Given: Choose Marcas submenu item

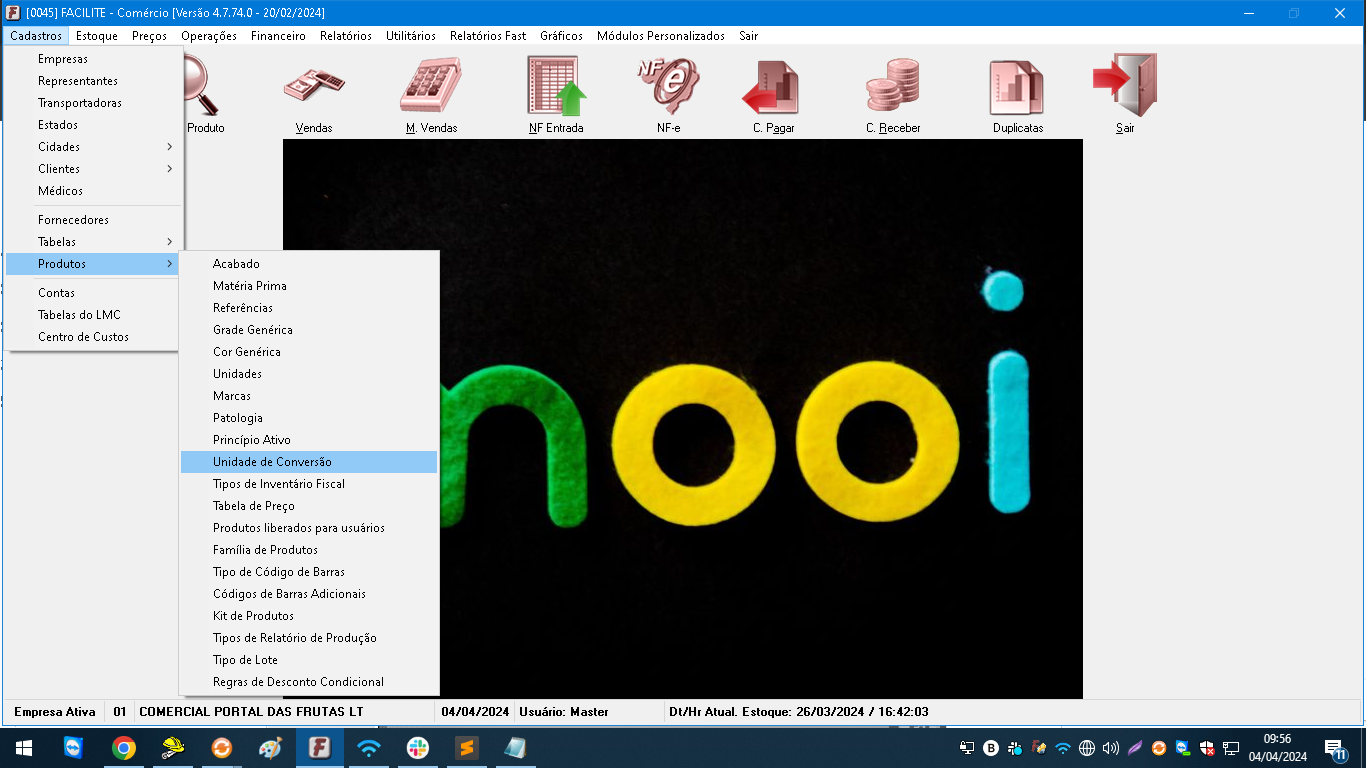Looking at the screenshot, I should (x=309, y=396).
